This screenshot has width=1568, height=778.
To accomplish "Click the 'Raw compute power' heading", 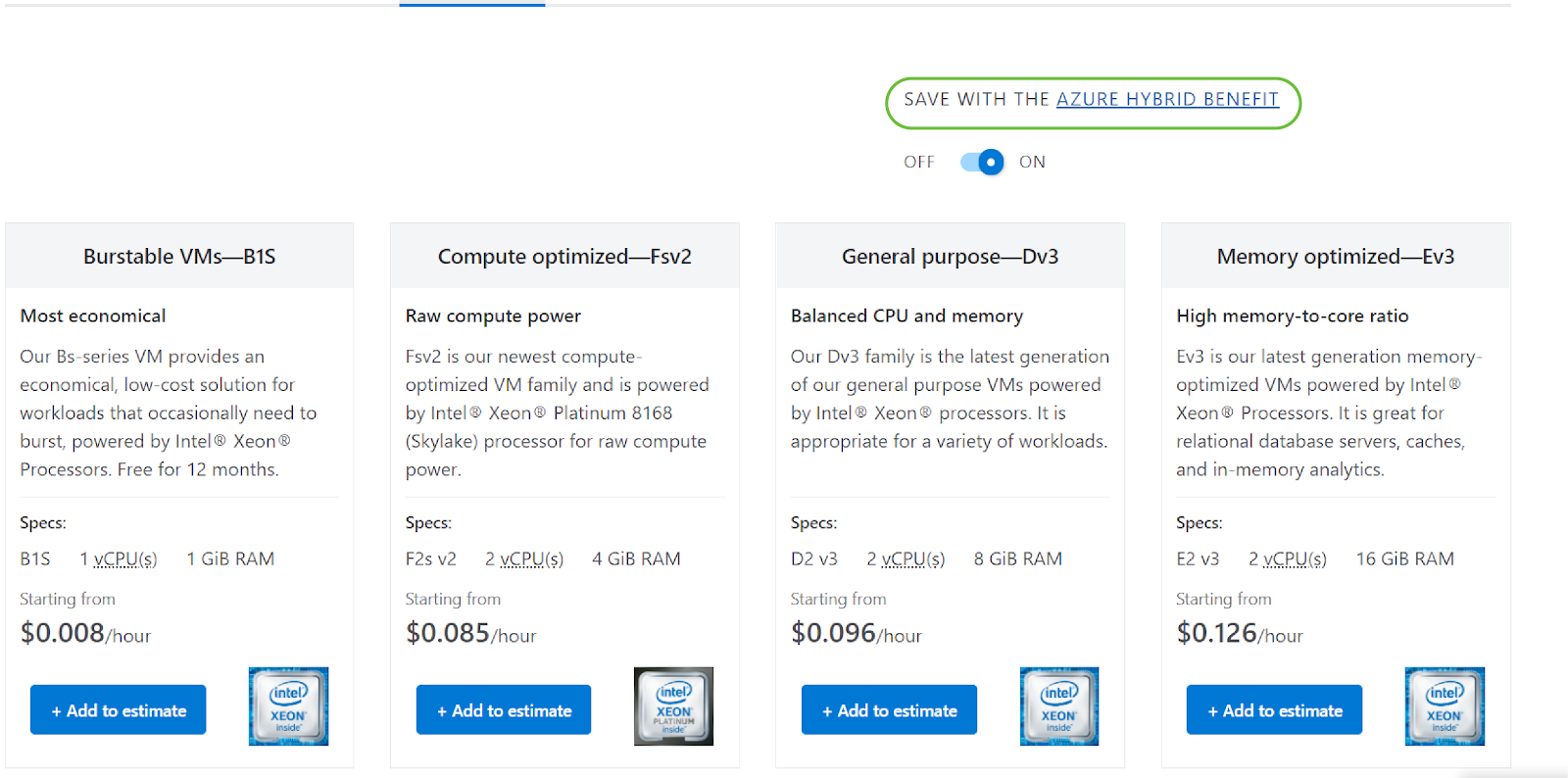I will point(493,316).
